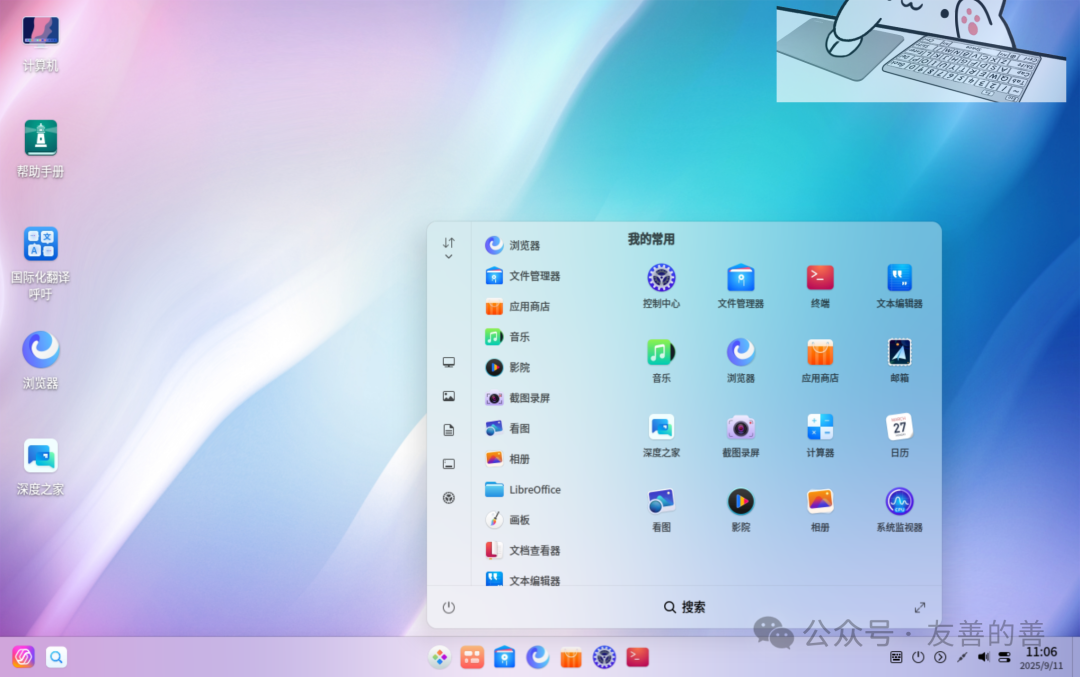Open the 帮助手册 desktop icon
The height and width of the screenshot is (677, 1080).
[41, 148]
